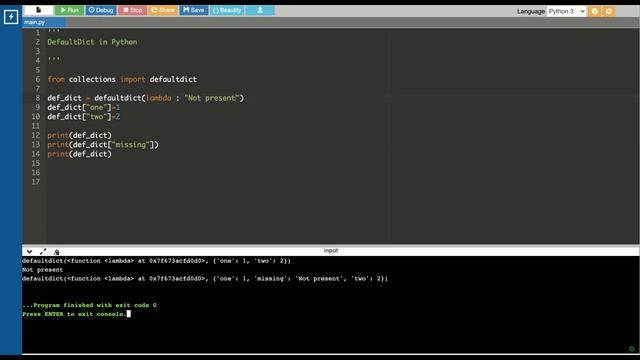This screenshot has width=640, height=360.
Task: Collapse the console with the chevron
Action: point(29,252)
